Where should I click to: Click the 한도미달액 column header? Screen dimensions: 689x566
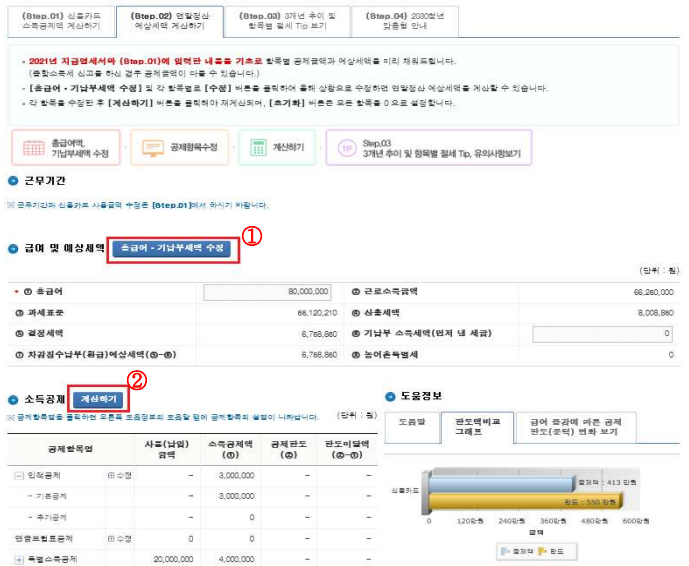tap(347, 449)
